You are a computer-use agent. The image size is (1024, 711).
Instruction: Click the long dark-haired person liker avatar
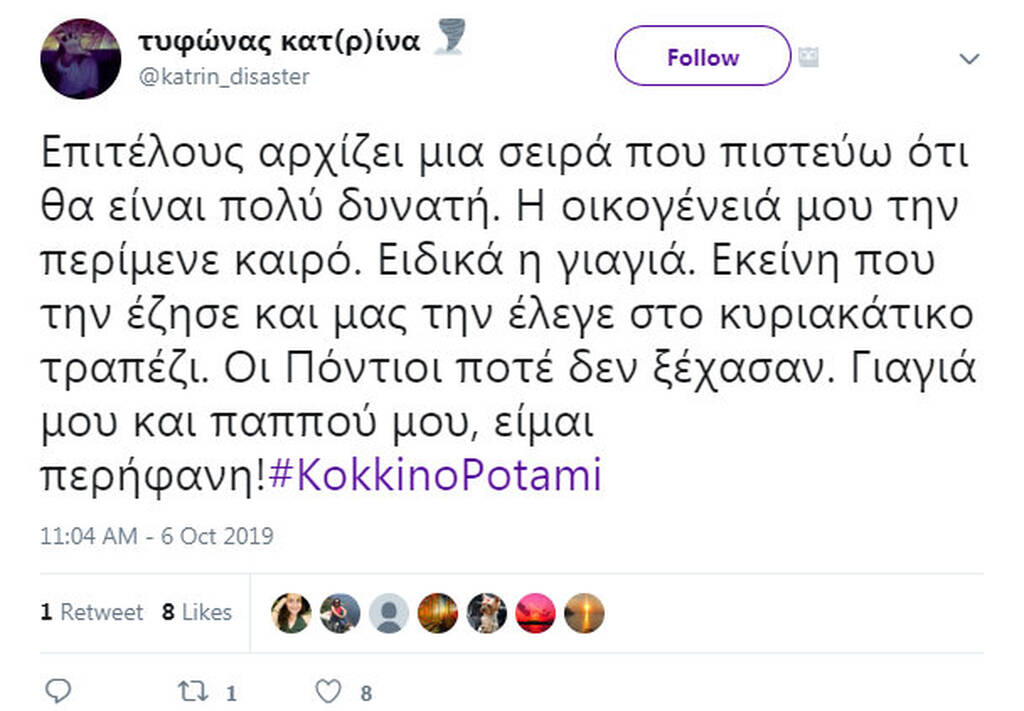pyautogui.click(x=291, y=613)
